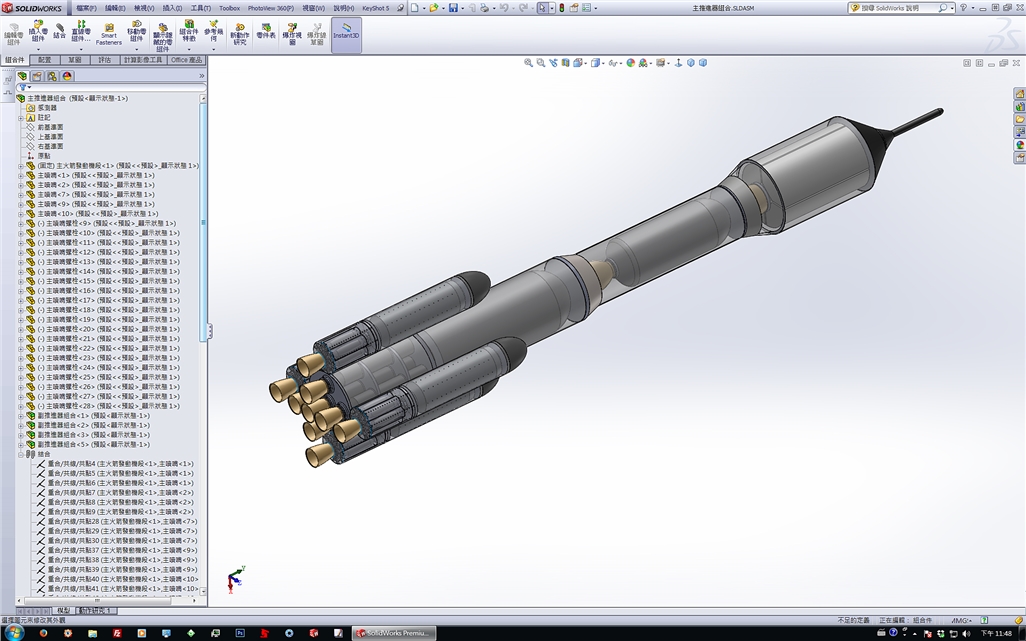
Task: Open the FeatureManager design tree tab
Action: [23, 76]
